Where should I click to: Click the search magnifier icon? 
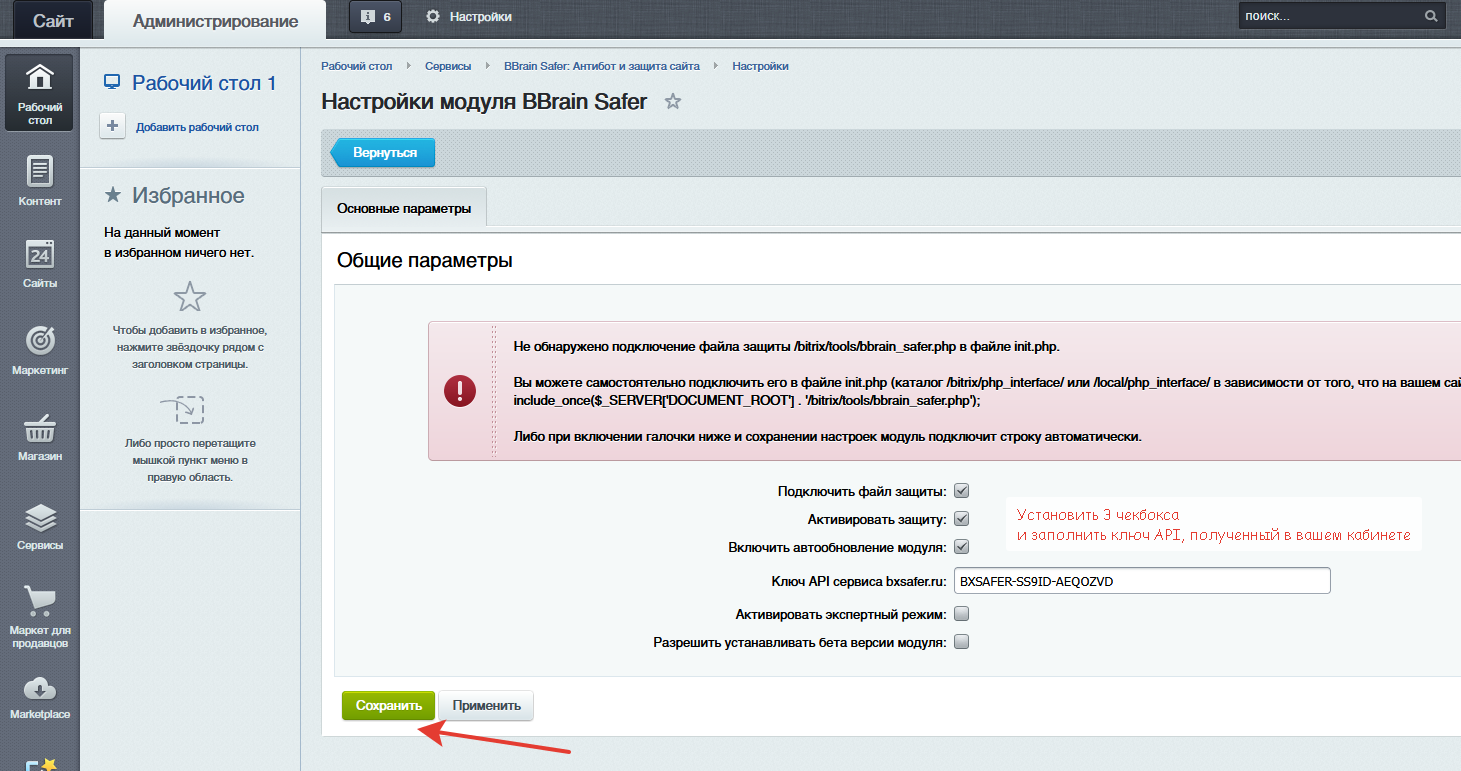(x=1431, y=16)
